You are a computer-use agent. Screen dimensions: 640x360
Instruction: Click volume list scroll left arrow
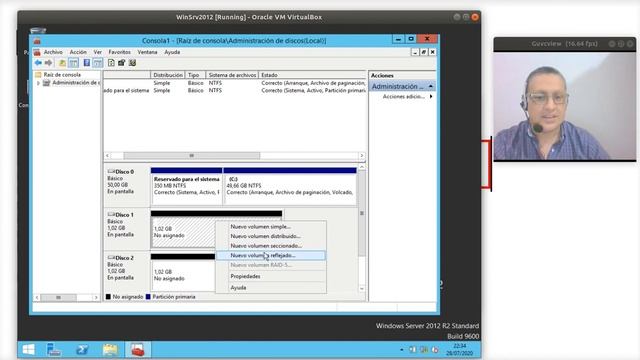[107, 156]
